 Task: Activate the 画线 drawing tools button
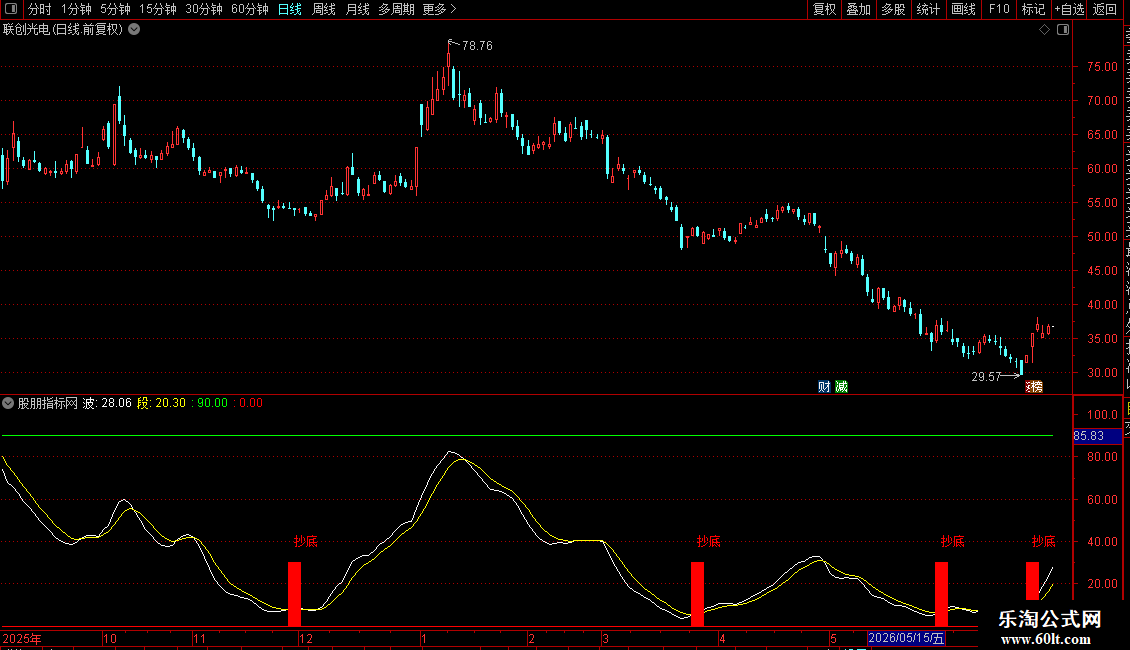pos(963,9)
